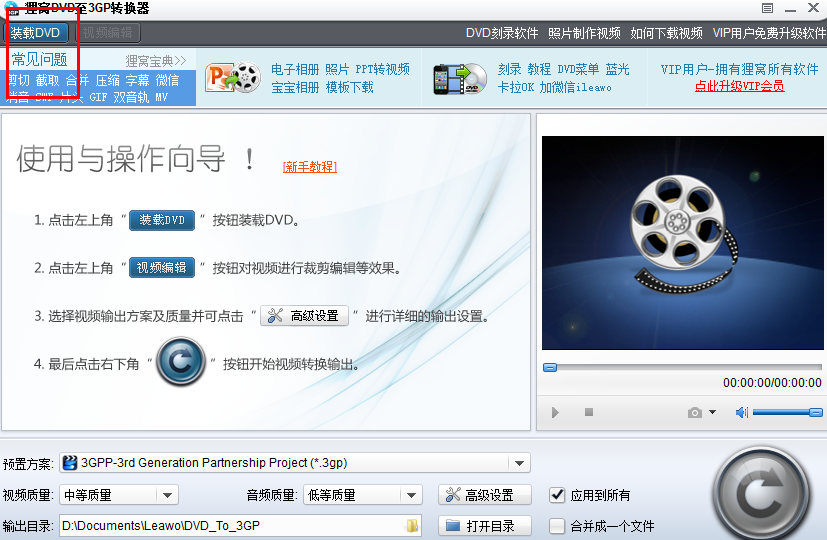Viewport: 827px width, 540px height.
Task: Enable the 合并成一个文件 checkbox
Action: coord(557,526)
